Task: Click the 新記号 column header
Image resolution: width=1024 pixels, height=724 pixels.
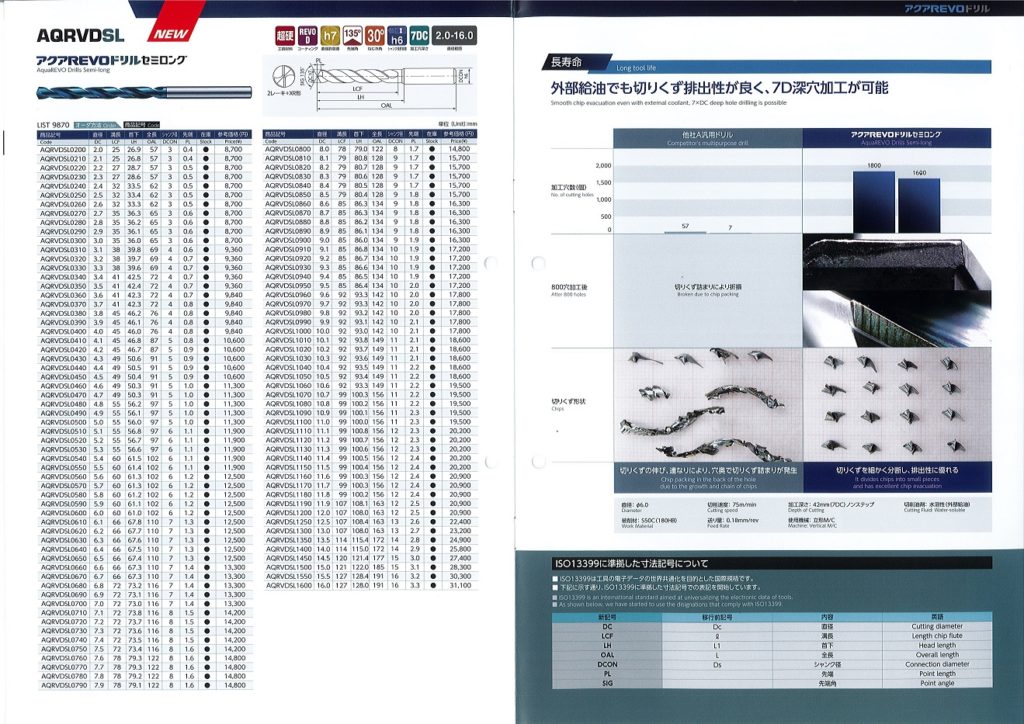Action: (607, 617)
